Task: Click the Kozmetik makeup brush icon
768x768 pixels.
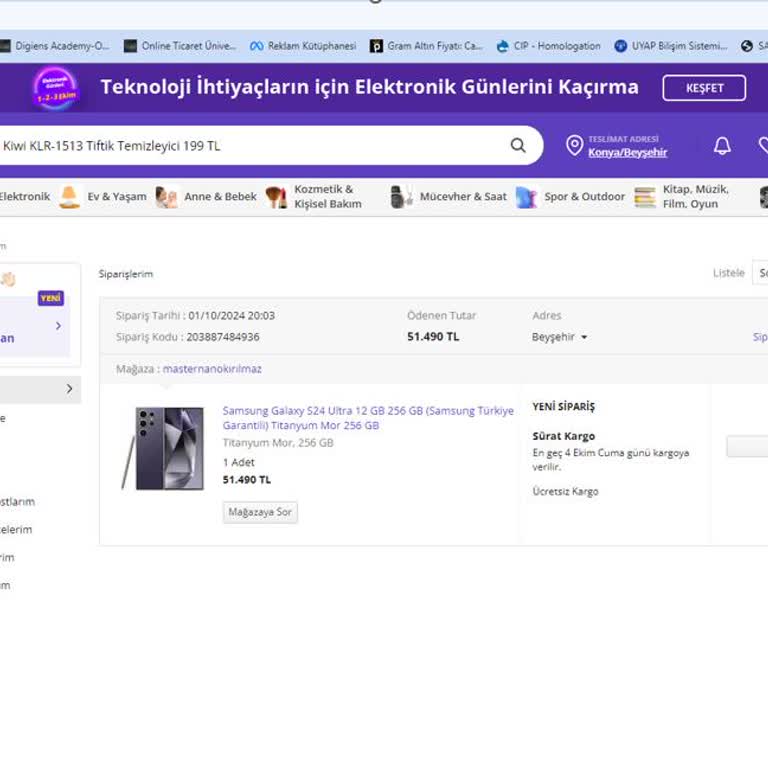Action: pyautogui.click(x=276, y=197)
